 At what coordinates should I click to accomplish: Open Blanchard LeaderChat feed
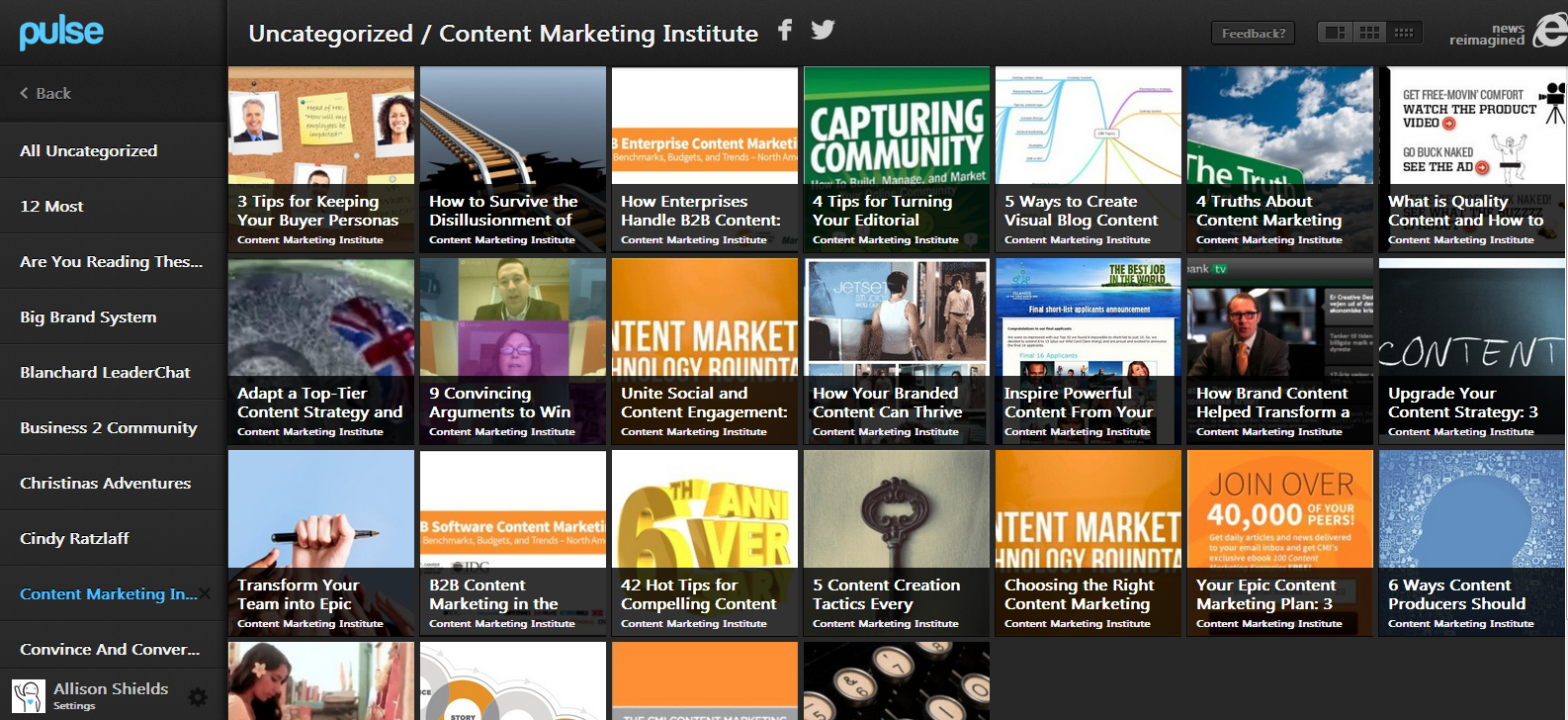[x=105, y=372]
